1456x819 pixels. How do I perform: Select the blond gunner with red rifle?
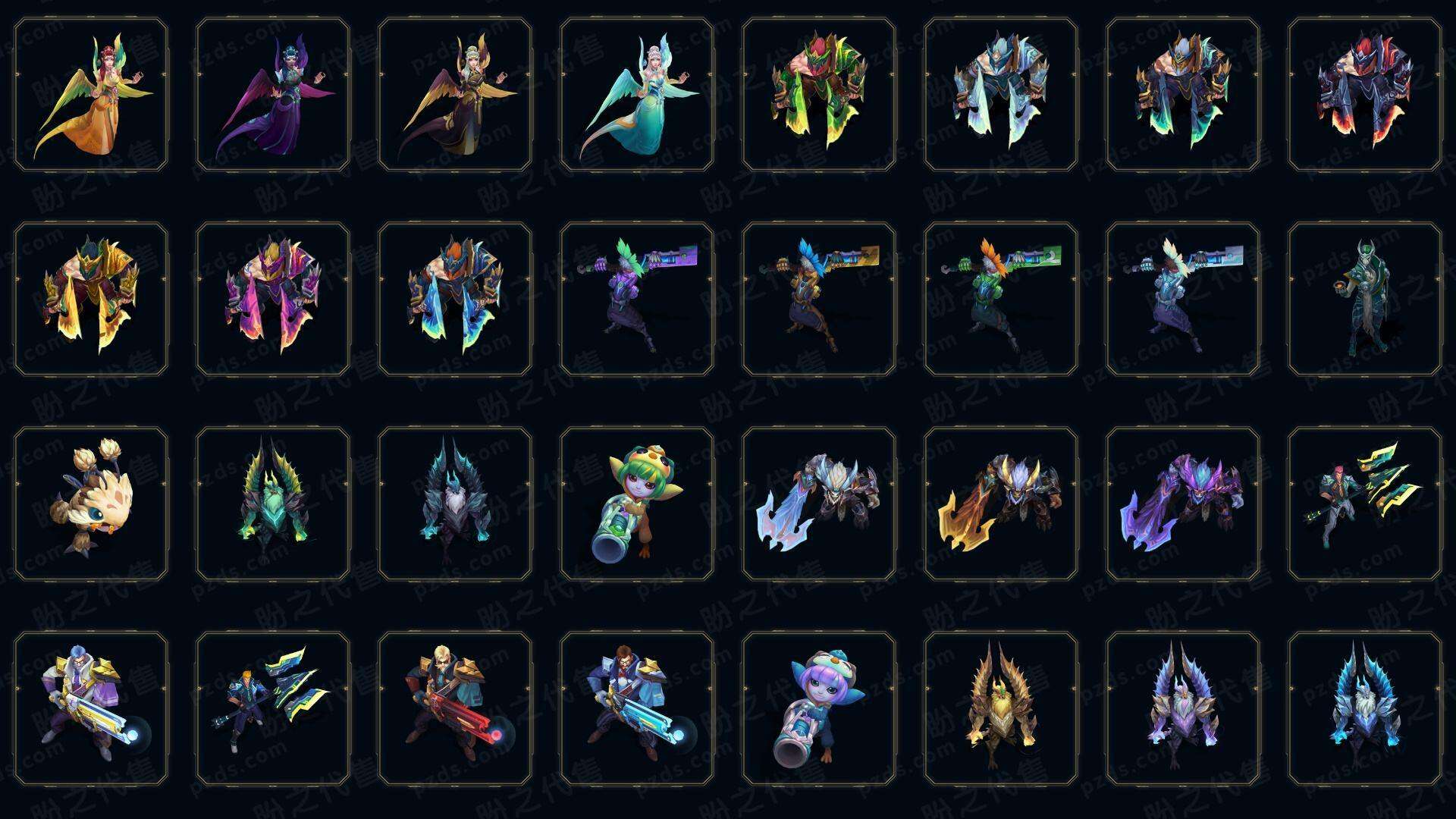(x=455, y=708)
